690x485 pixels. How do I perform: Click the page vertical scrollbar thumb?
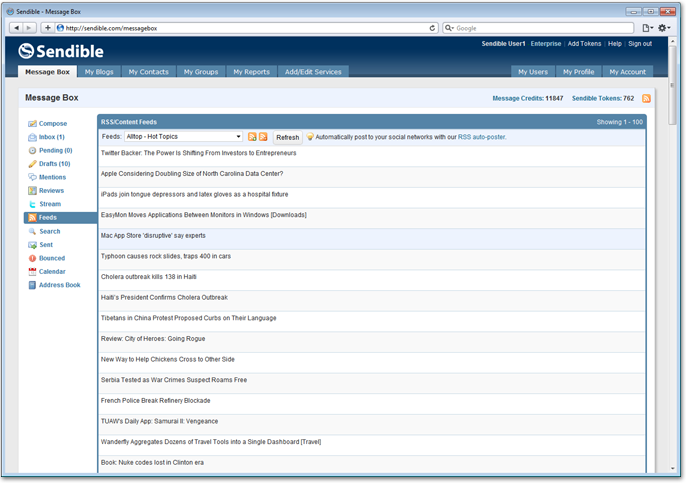672,85
